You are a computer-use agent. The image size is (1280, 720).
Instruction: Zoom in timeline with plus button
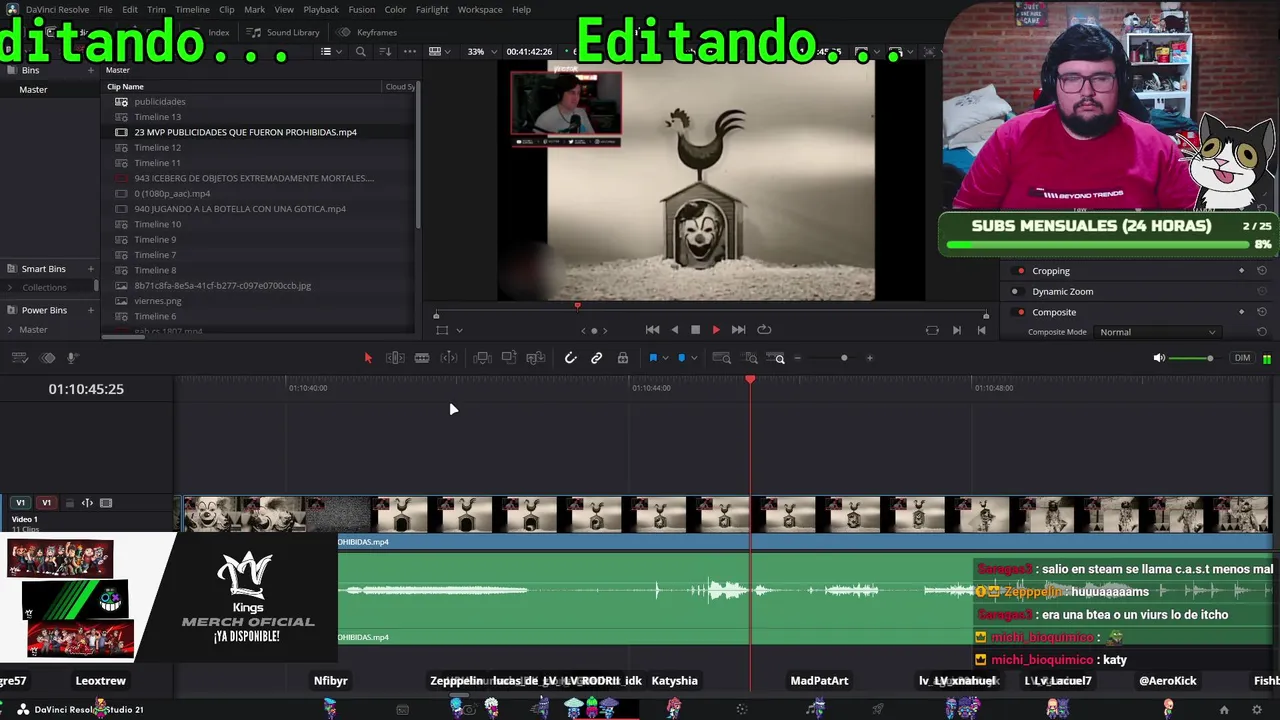pyautogui.click(x=869, y=358)
